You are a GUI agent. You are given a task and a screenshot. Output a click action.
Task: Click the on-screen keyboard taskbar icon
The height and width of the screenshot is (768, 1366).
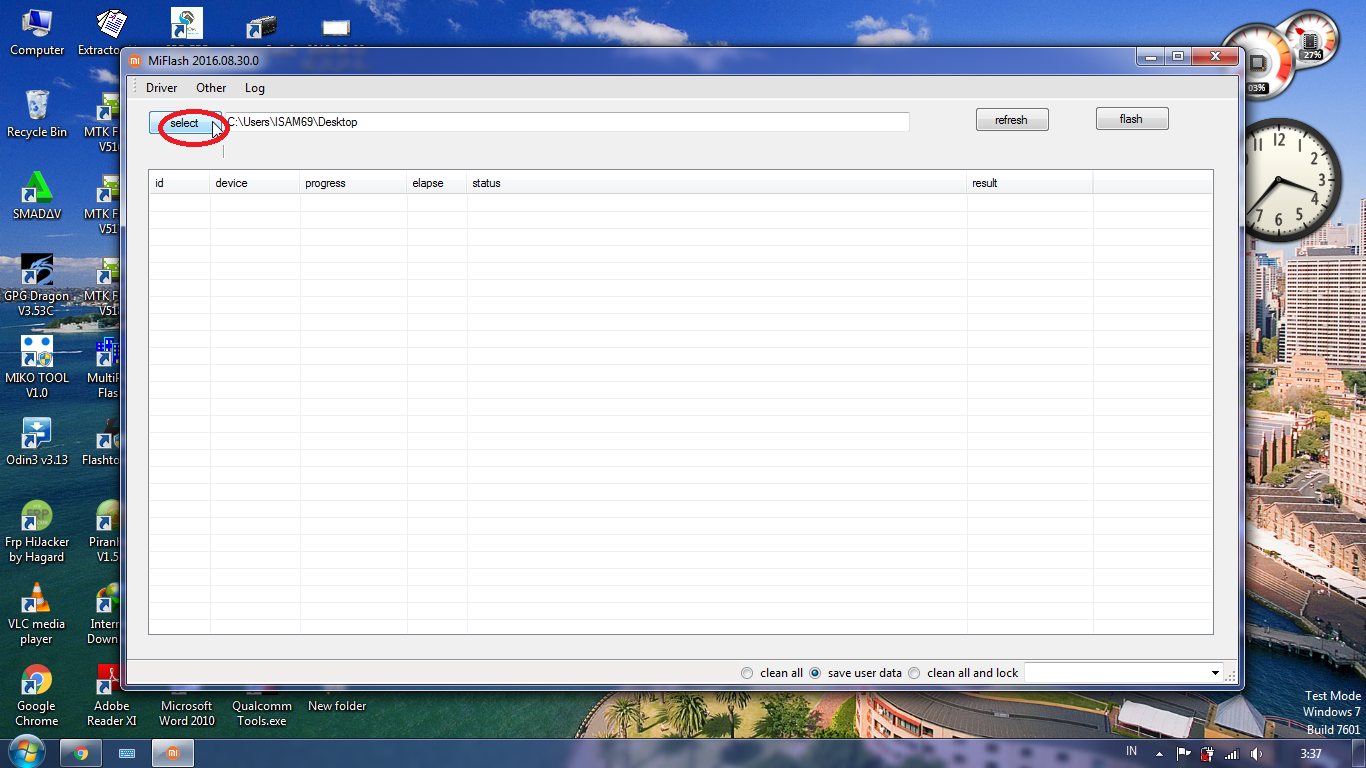coord(127,753)
